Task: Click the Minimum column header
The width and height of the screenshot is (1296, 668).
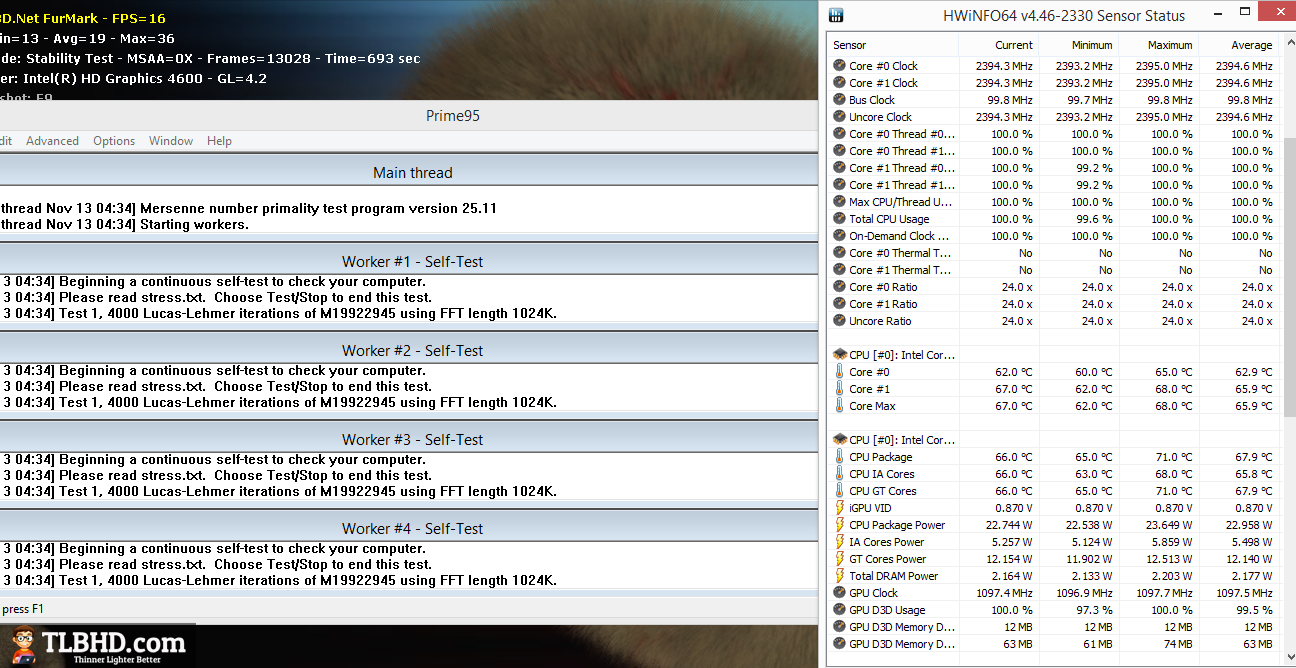Action: click(x=1078, y=45)
